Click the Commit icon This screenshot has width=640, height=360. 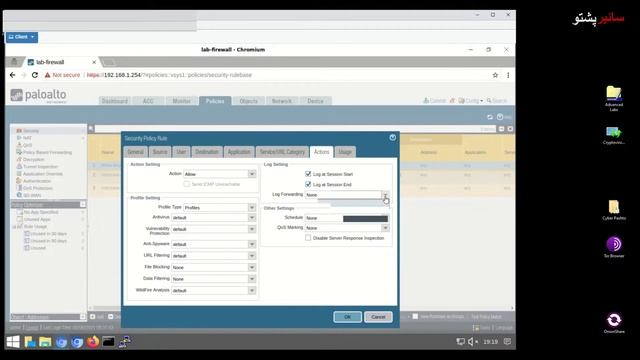click(x=426, y=100)
